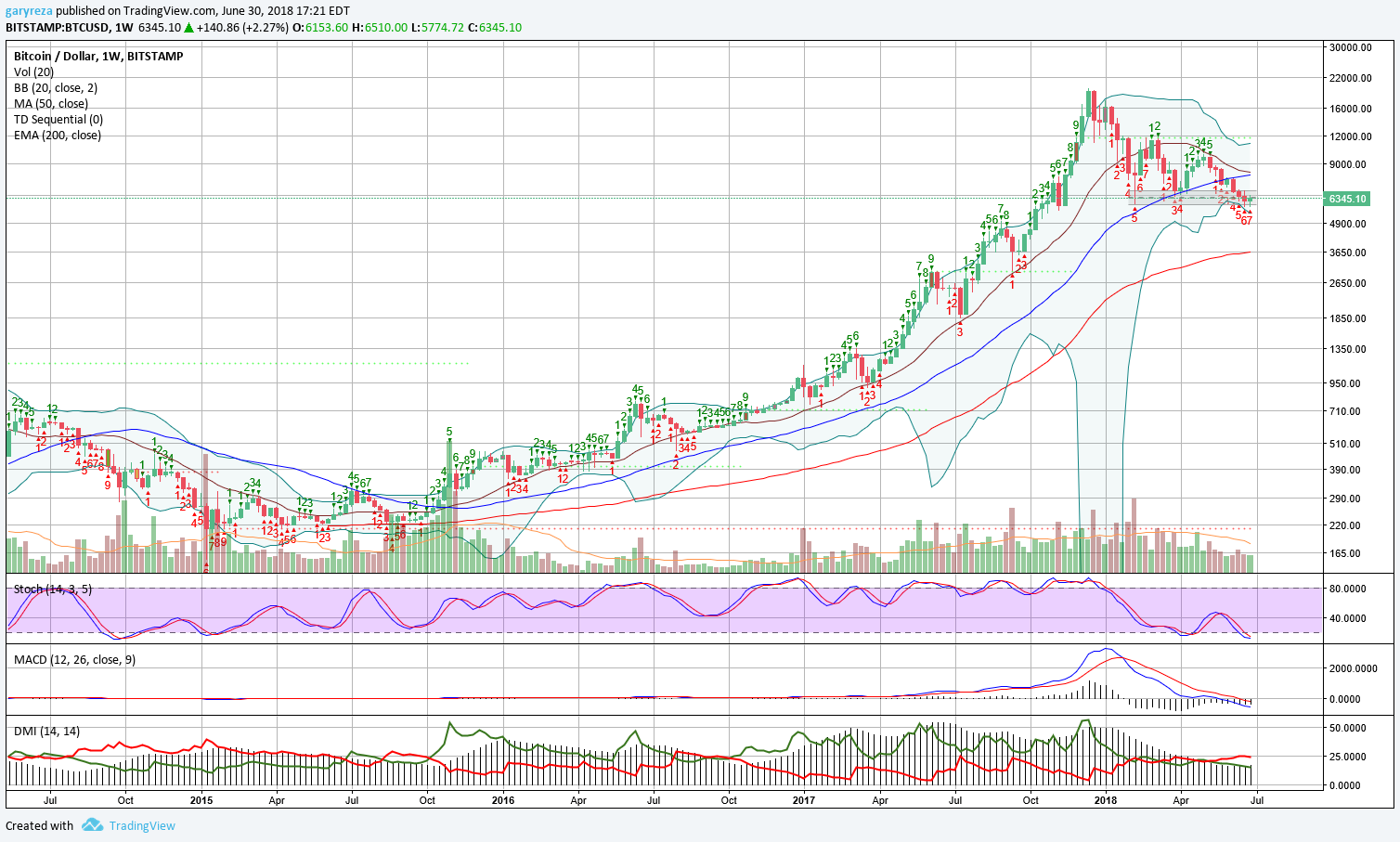Click 3650.00 on the price axis
This screenshot has width=1400, height=842.
[x=1348, y=253]
